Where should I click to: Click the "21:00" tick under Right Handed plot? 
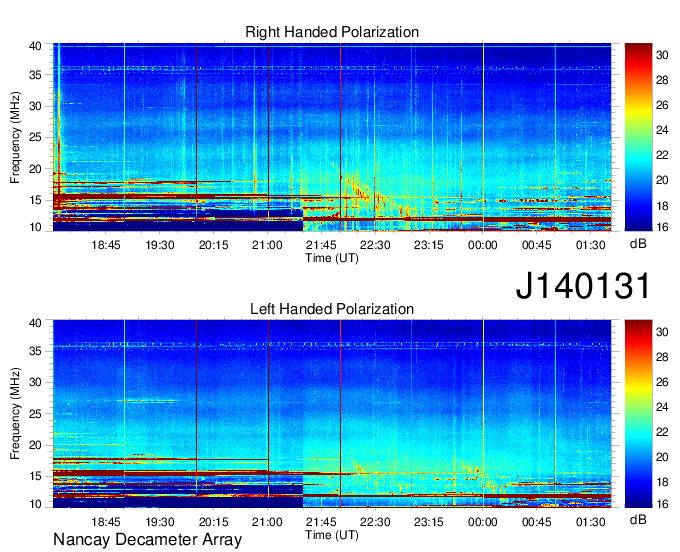[267, 245]
